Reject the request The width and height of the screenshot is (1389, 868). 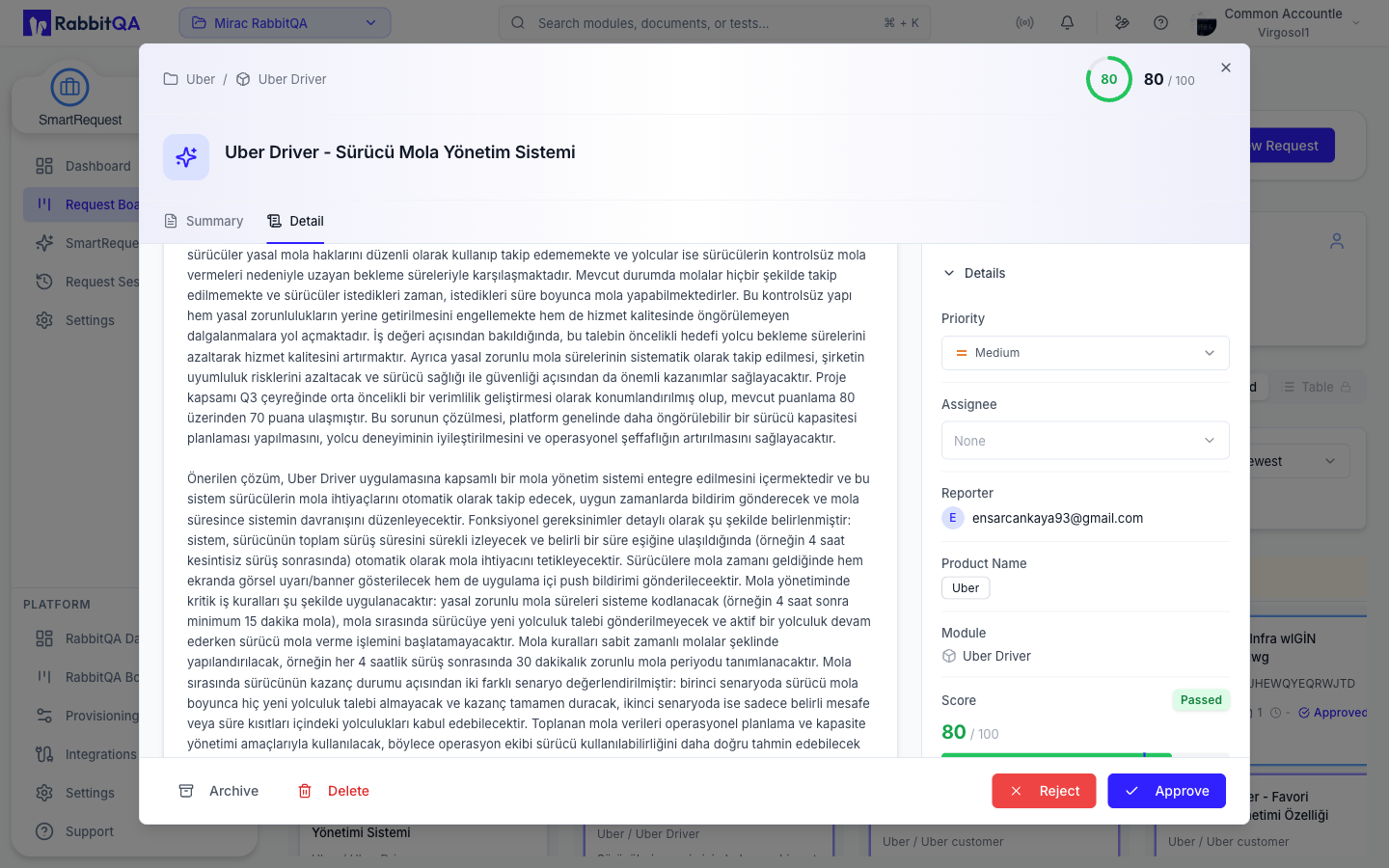pos(1044,791)
